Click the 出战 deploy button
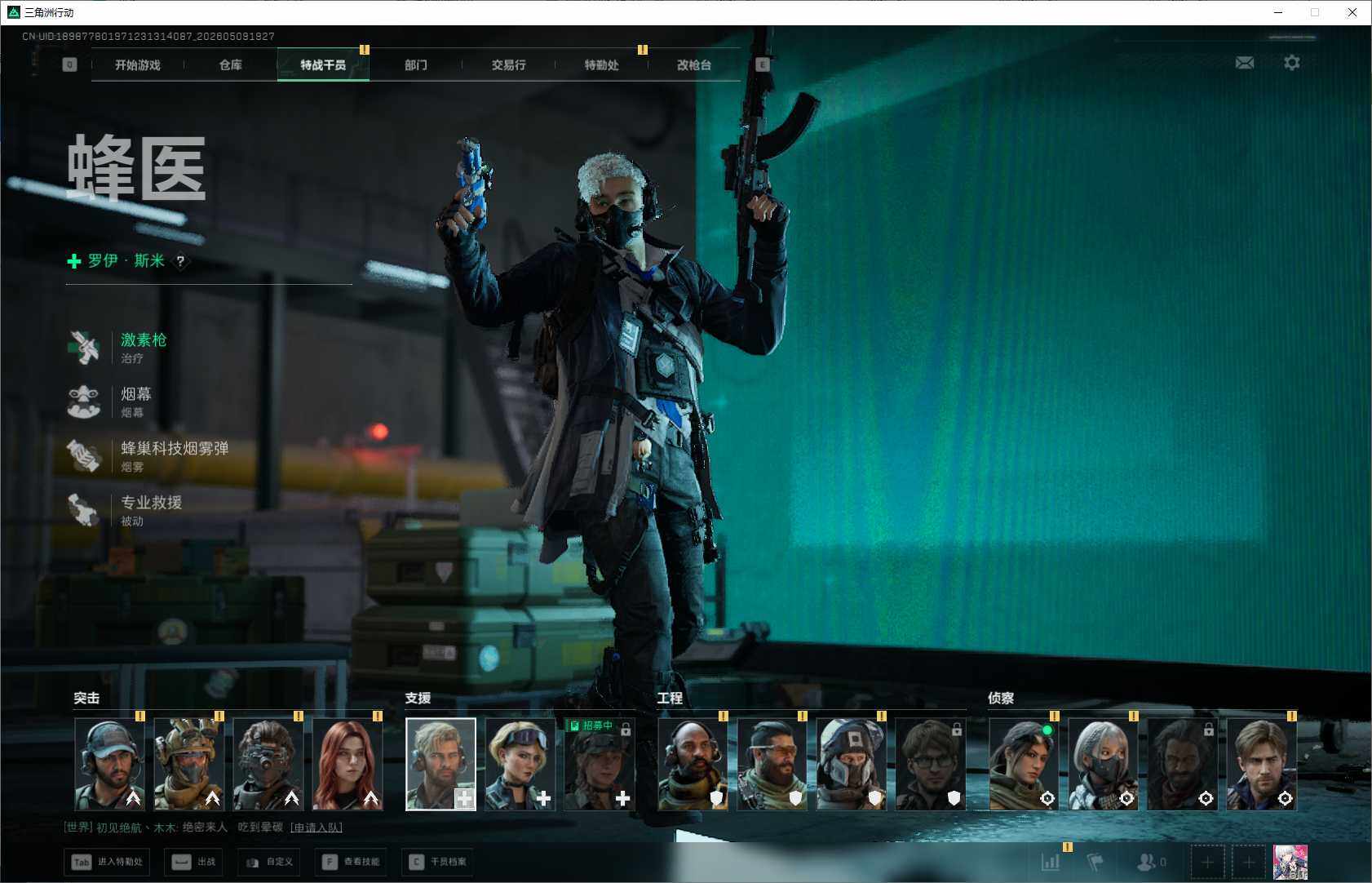Viewport: 1372px width, 883px height. pyautogui.click(x=193, y=862)
